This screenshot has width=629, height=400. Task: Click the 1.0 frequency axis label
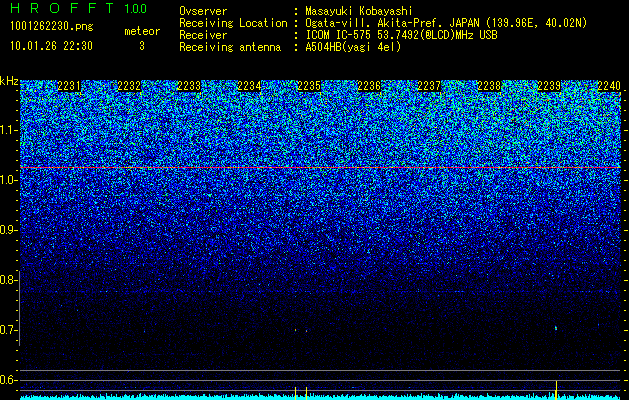[9, 180]
